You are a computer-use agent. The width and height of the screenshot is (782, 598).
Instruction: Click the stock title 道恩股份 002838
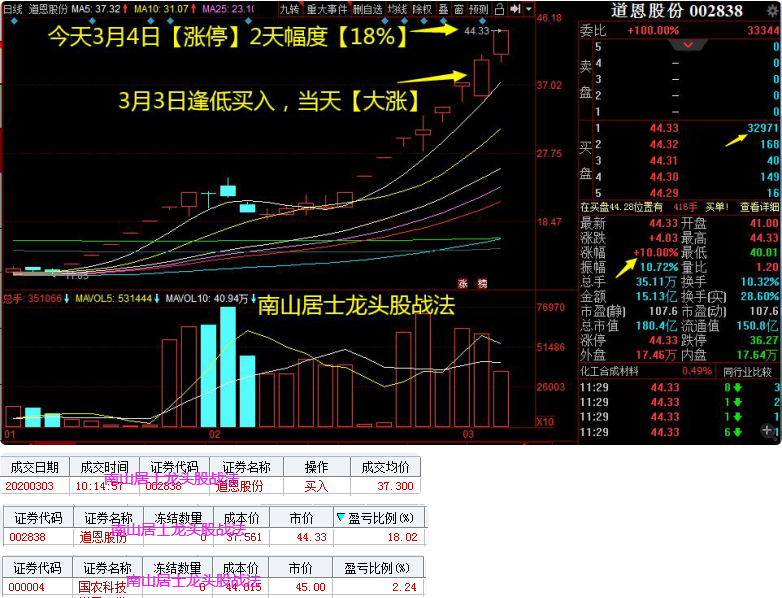pos(677,10)
